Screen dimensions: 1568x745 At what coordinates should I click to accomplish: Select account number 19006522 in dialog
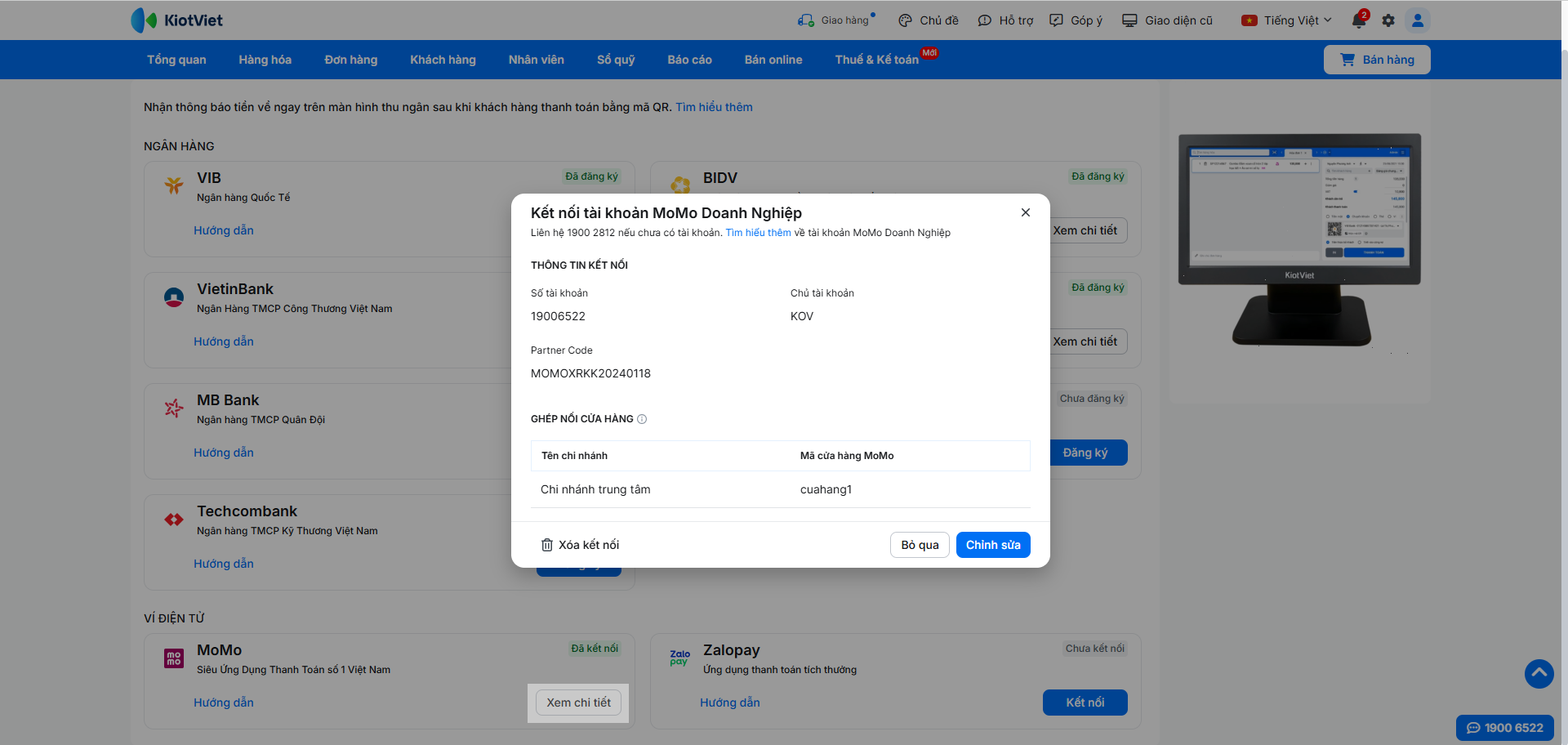click(558, 316)
